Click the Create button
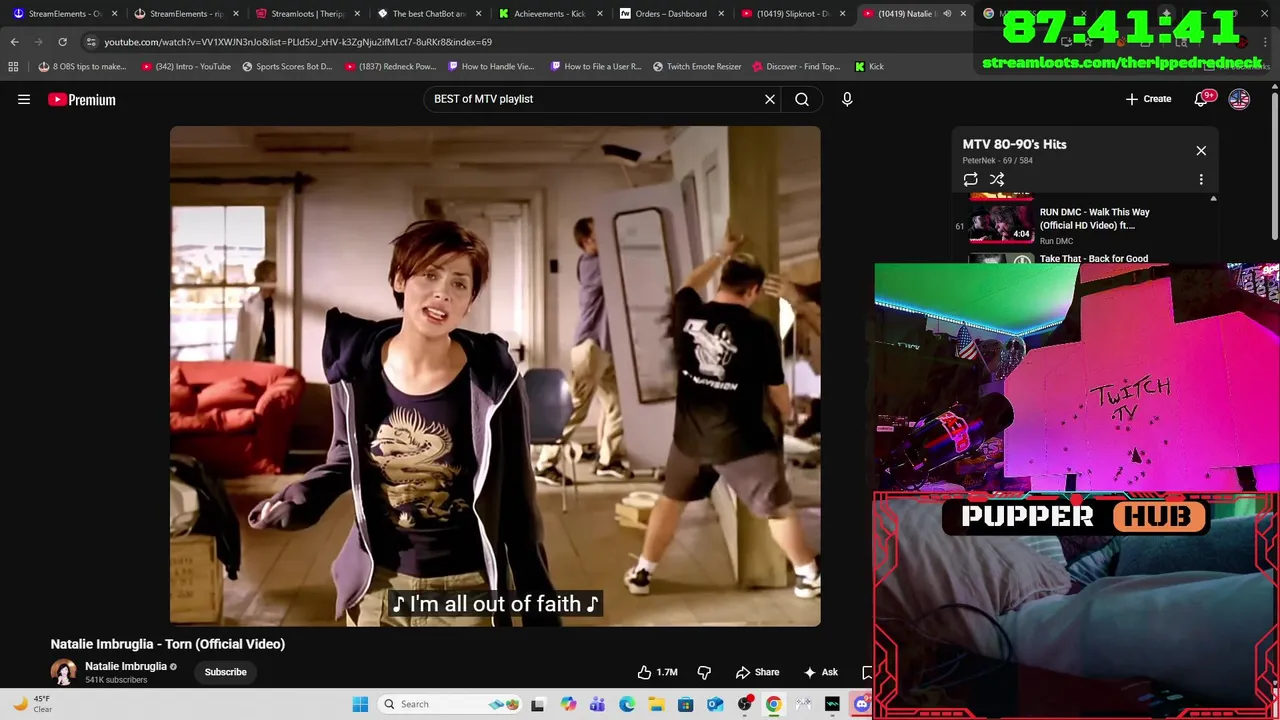Viewport: 1280px width, 720px height. [1148, 99]
